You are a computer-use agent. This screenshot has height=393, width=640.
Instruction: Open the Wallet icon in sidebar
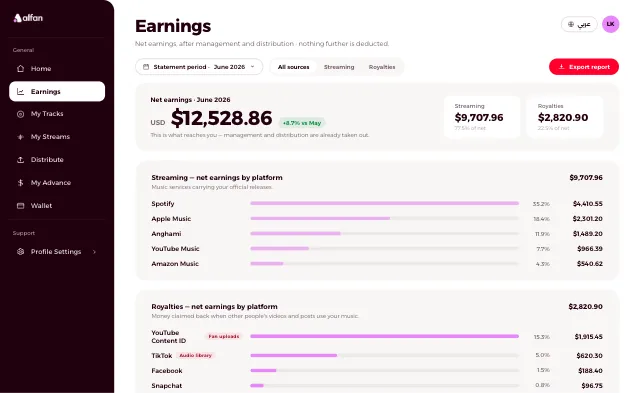coord(20,205)
